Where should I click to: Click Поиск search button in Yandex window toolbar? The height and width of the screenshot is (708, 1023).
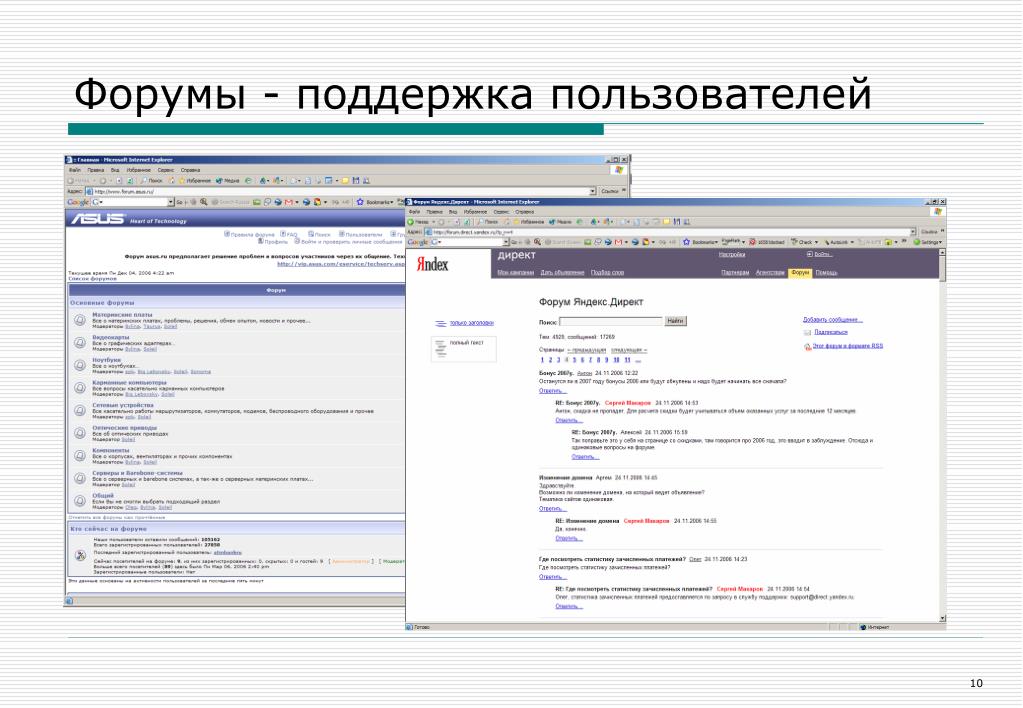pyautogui.click(x=488, y=222)
